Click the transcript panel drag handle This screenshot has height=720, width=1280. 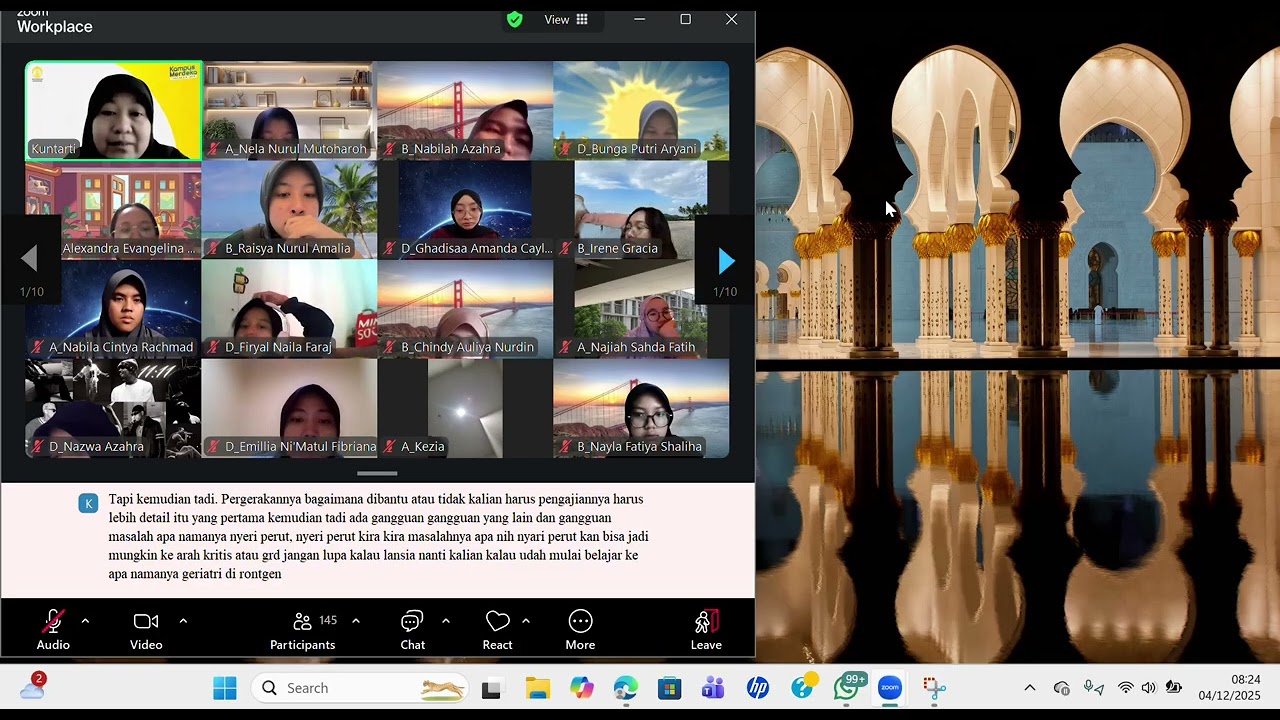click(377, 473)
